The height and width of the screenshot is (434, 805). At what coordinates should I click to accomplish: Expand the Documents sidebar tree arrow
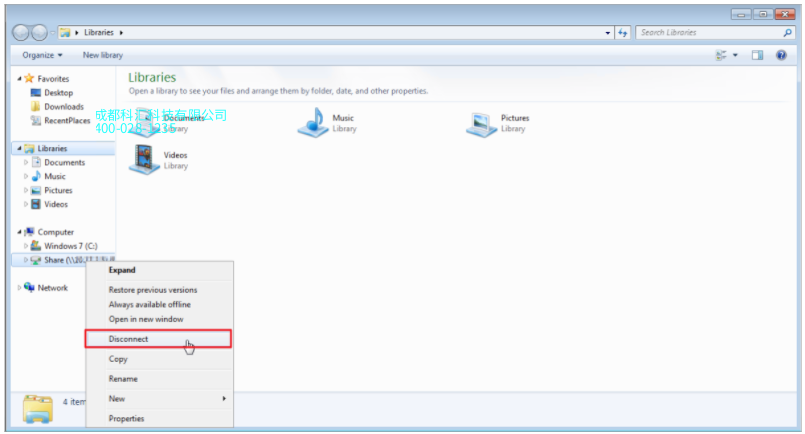coord(26,162)
